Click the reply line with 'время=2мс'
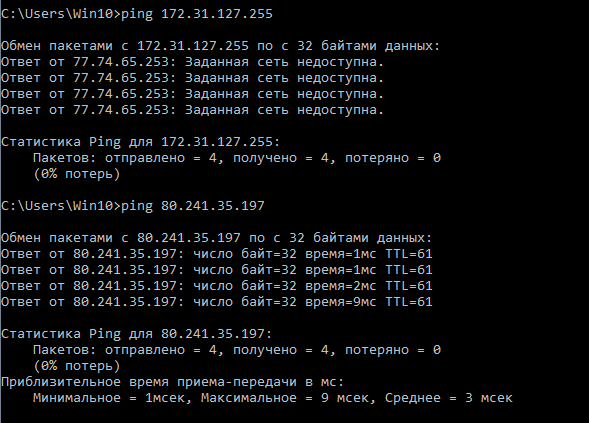This screenshot has height=423, width=589. (216, 286)
